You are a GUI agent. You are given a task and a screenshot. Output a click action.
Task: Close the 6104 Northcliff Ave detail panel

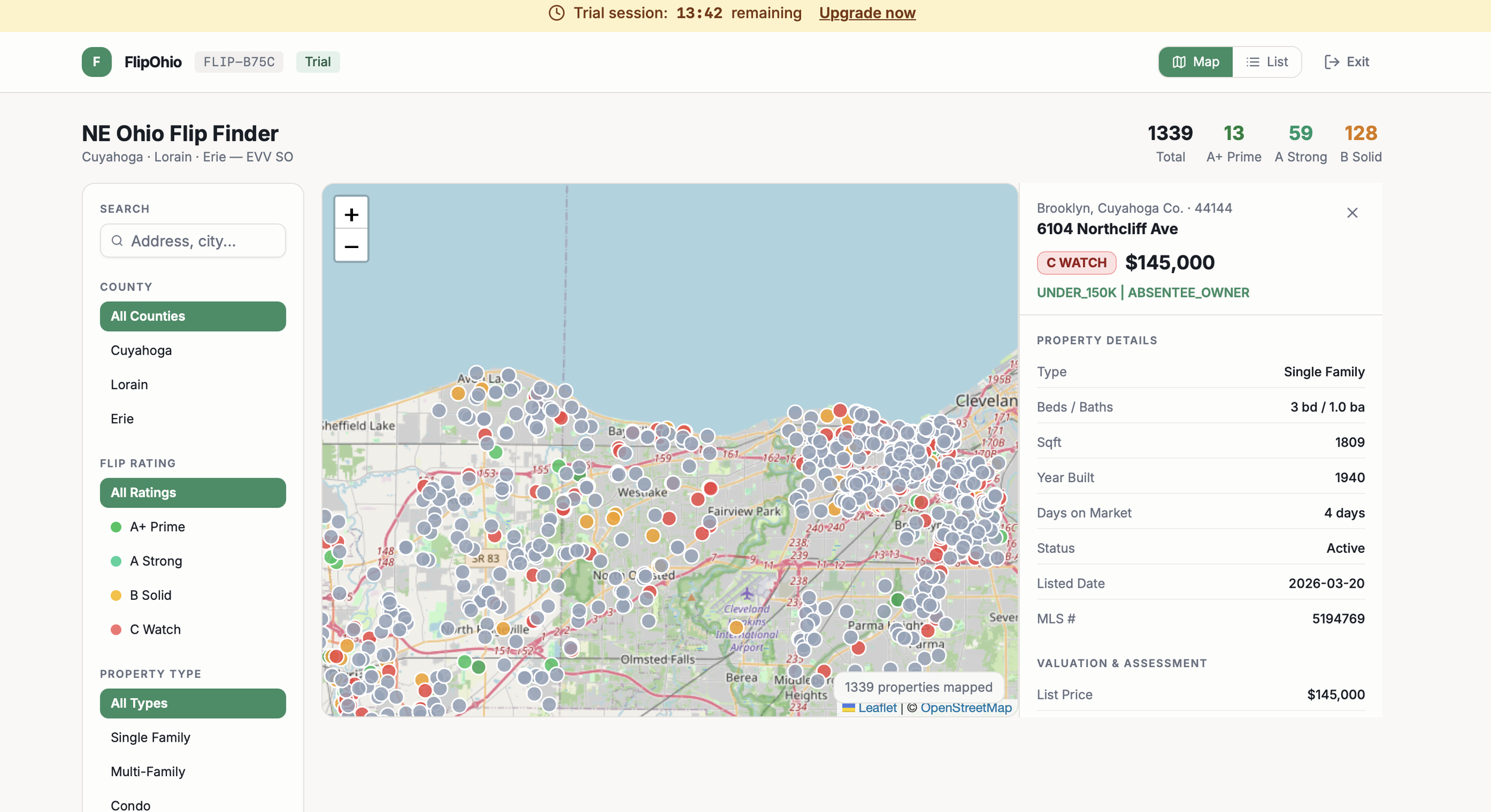click(1352, 213)
